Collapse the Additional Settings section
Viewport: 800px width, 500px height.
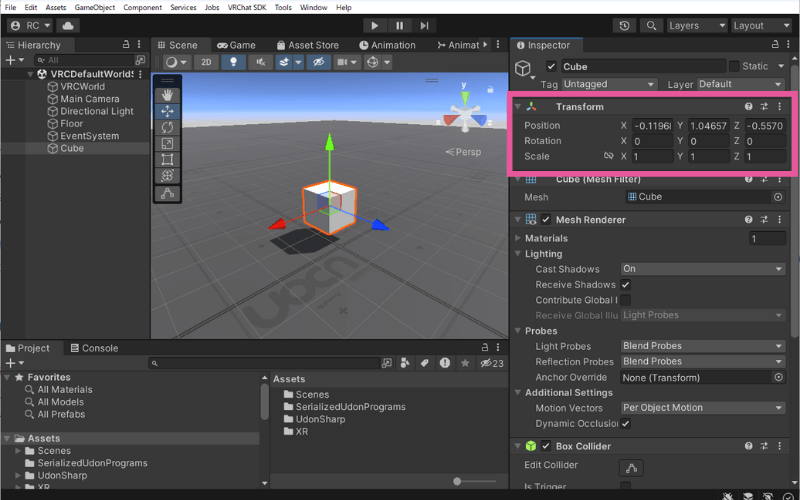[x=518, y=392]
